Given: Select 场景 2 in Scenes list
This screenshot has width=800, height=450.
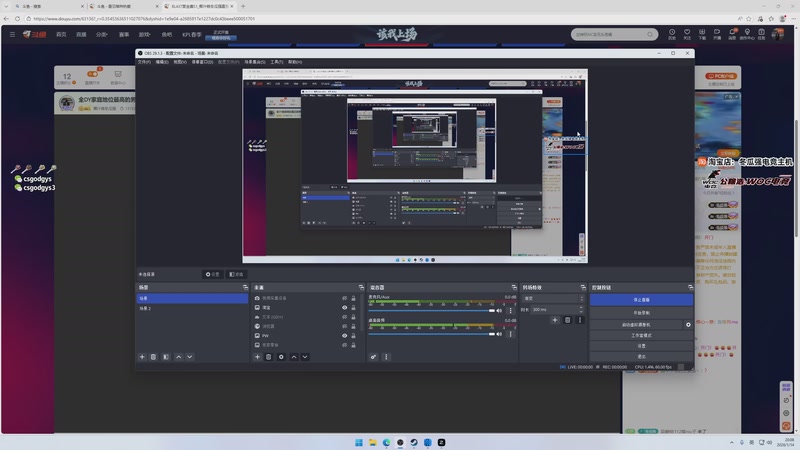Looking at the screenshot, I should pyautogui.click(x=192, y=308).
